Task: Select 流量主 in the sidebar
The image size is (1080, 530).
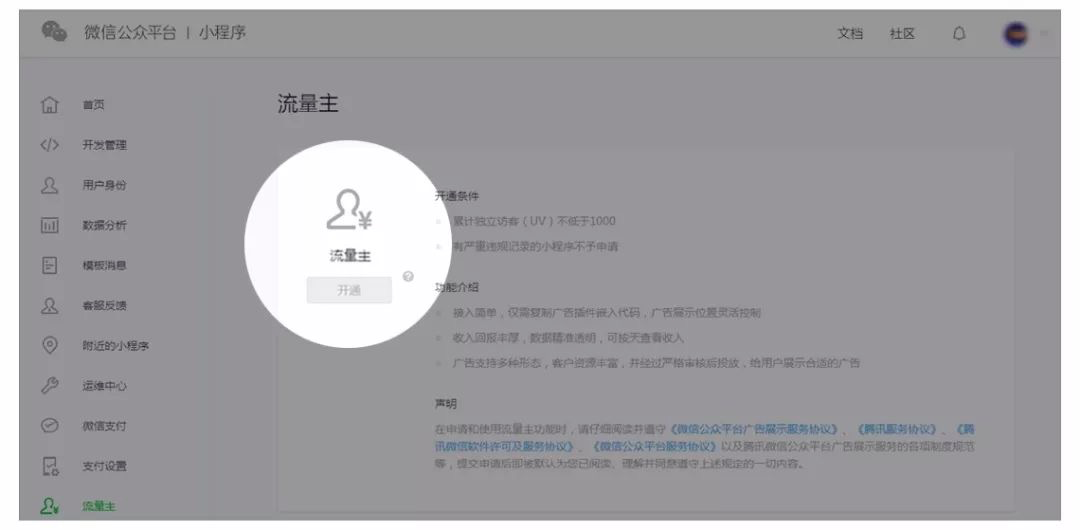Action: tap(99, 506)
